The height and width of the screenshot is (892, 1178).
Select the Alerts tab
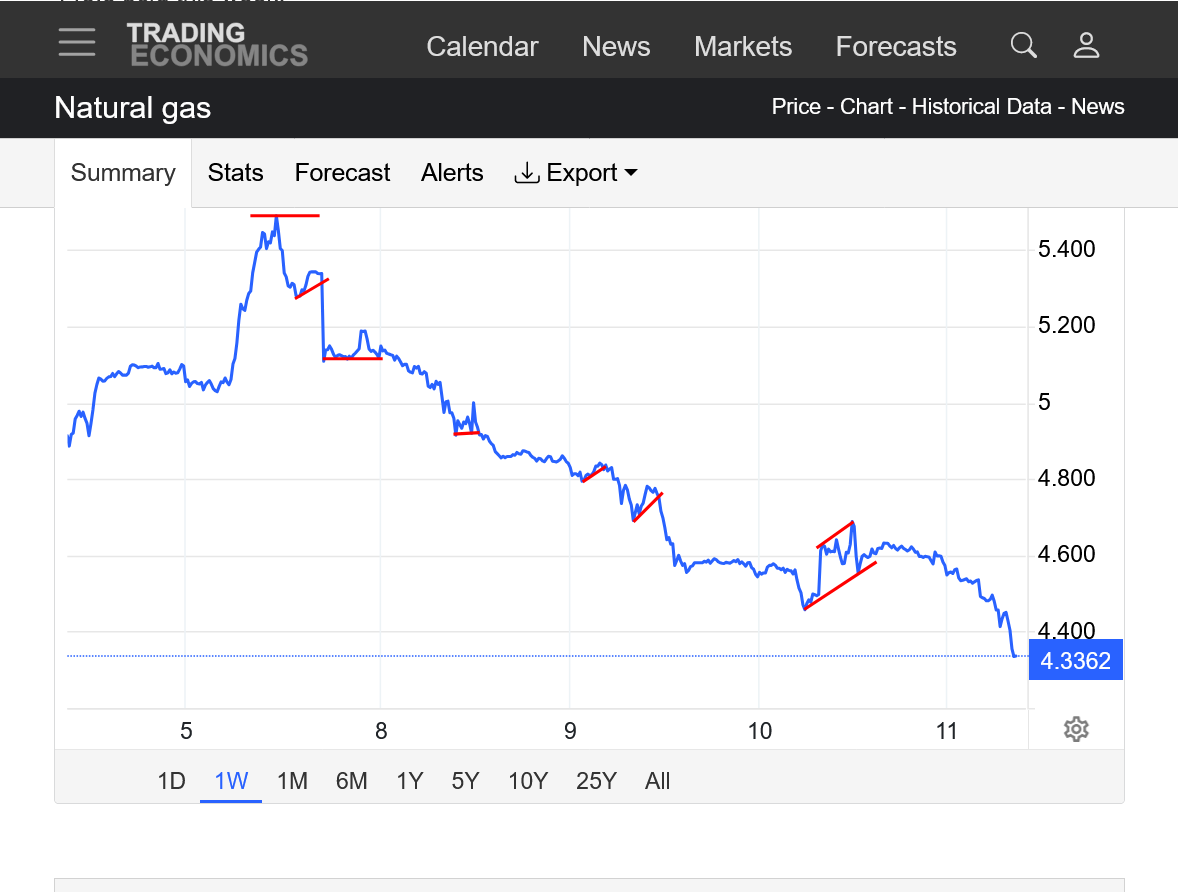[x=452, y=173]
